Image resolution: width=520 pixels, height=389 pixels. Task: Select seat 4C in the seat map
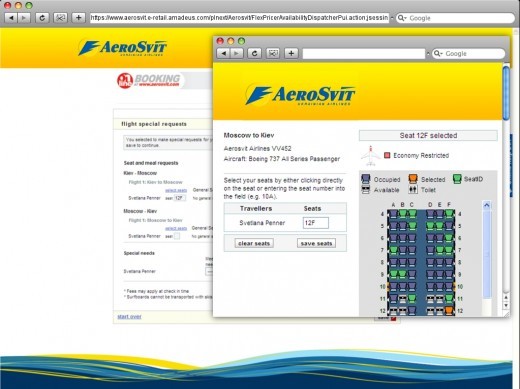pyautogui.click(x=412, y=214)
